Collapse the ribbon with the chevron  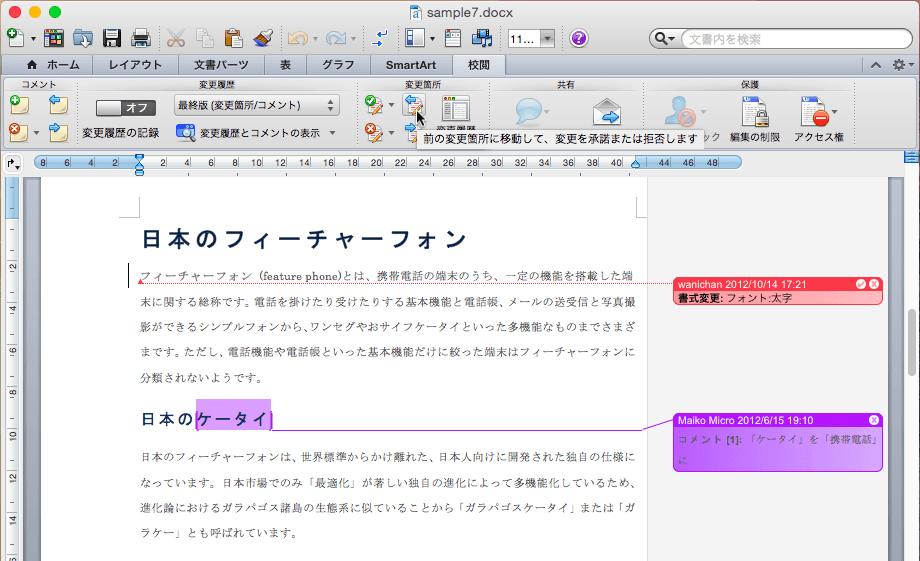(x=875, y=65)
